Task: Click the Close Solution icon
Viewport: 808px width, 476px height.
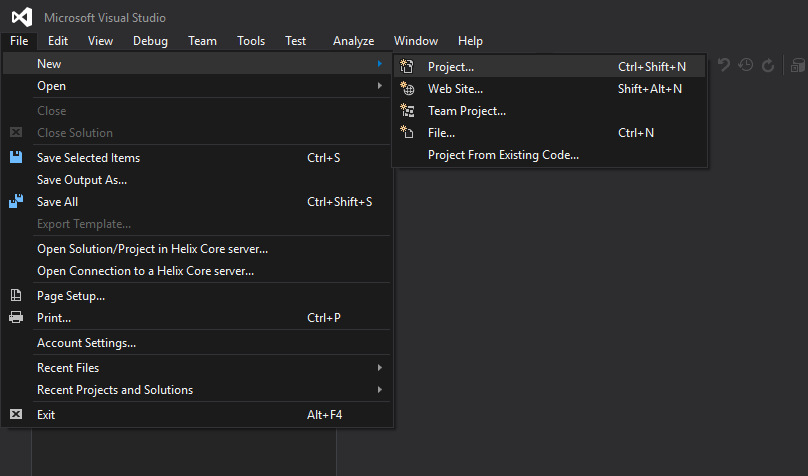Action: coord(16,132)
